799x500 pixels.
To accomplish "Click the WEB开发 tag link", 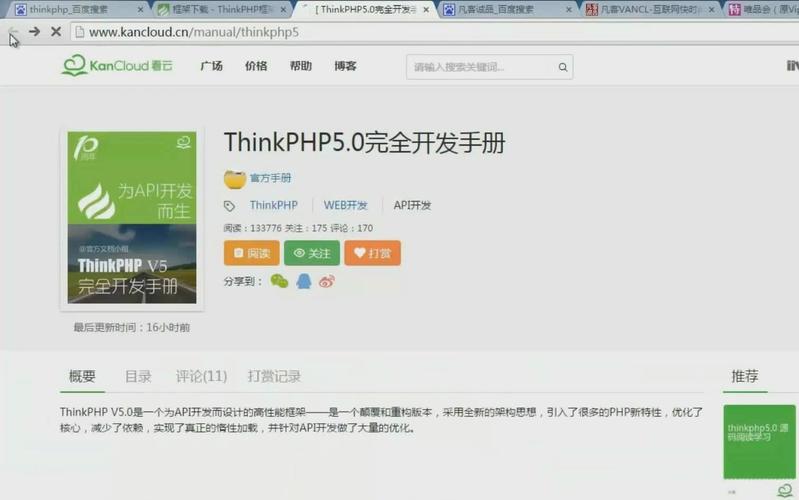I will (345, 205).
